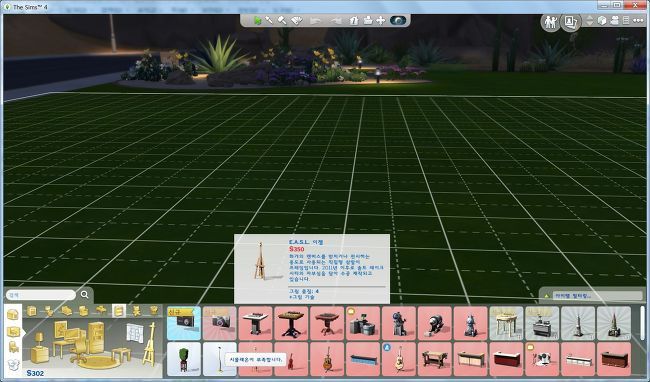Click The Sims 4 title bar icon

pyautogui.click(x=7, y=7)
